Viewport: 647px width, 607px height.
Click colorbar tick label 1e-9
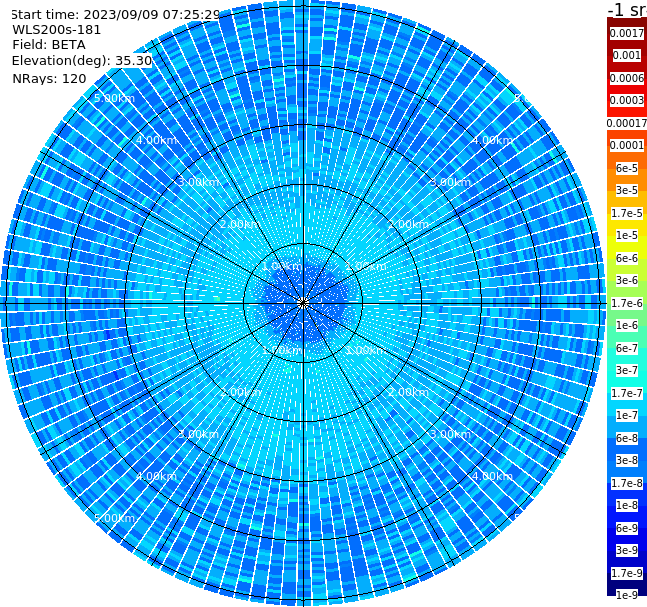[627, 595]
